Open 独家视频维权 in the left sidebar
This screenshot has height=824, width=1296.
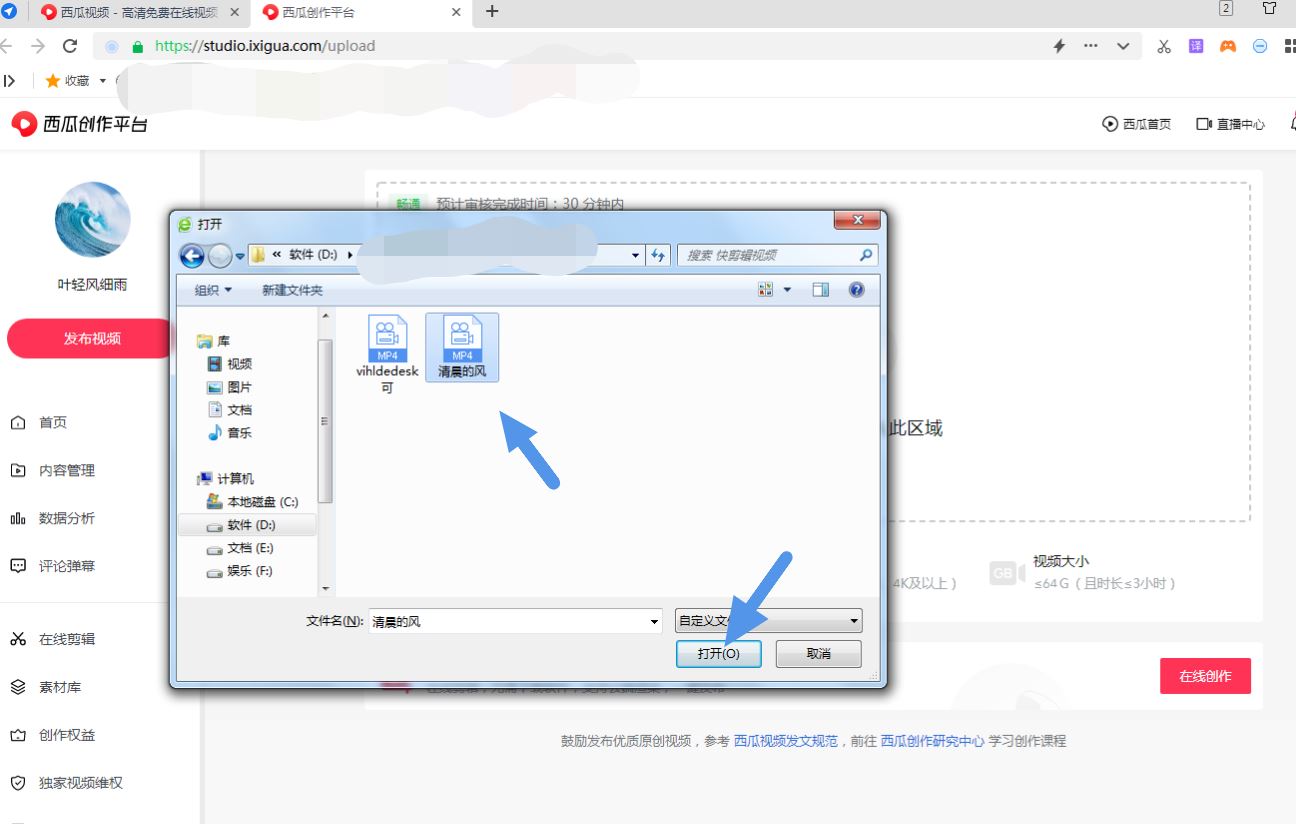[67, 783]
